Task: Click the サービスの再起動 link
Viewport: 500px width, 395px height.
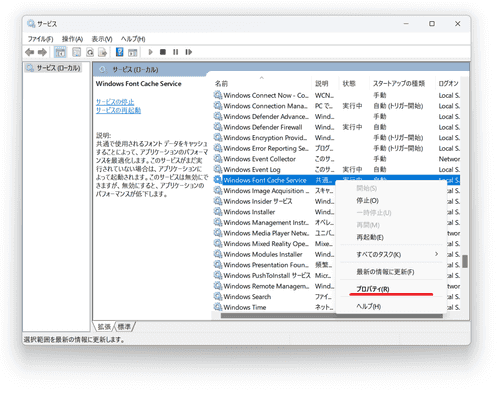Action: [118, 110]
